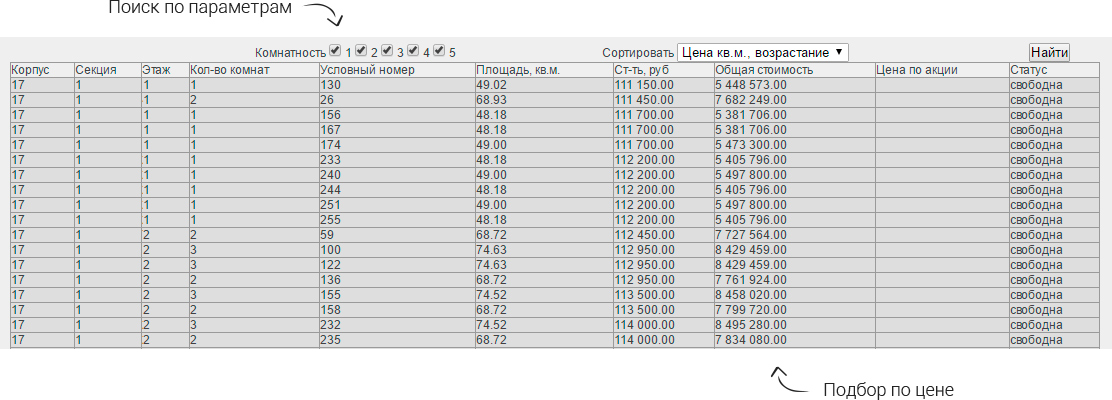
Task: Toggle the 1-room checkbox in Комнатность
Action: tap(336, 50)
